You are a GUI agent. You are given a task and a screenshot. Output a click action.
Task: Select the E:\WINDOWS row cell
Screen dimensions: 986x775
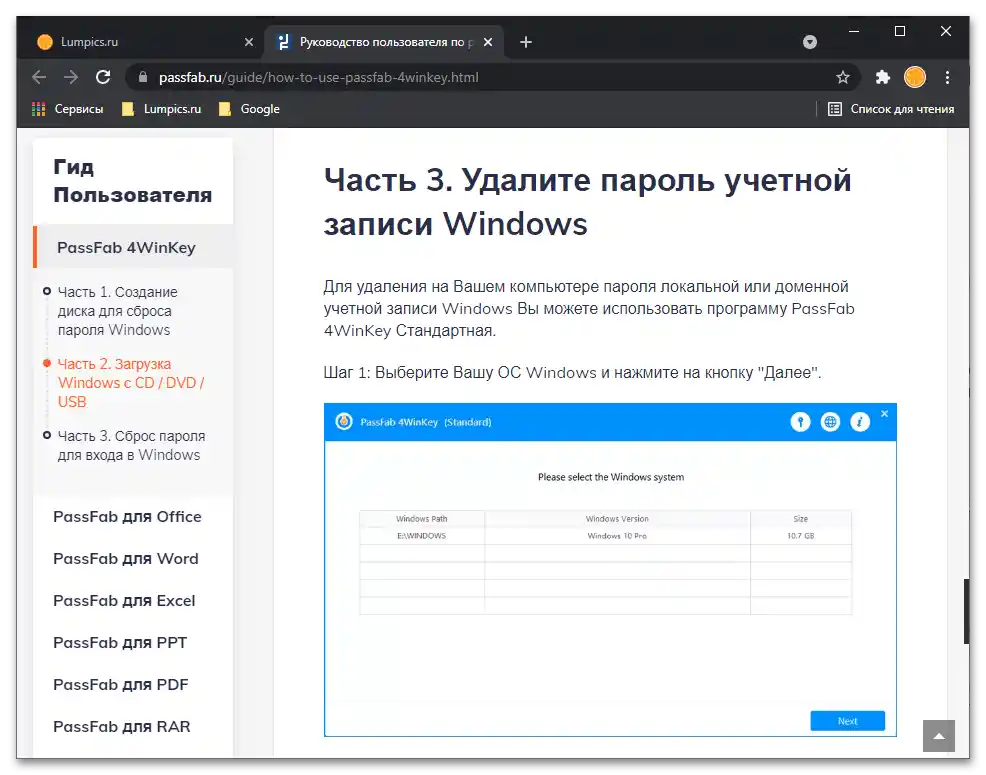point(421,536)
